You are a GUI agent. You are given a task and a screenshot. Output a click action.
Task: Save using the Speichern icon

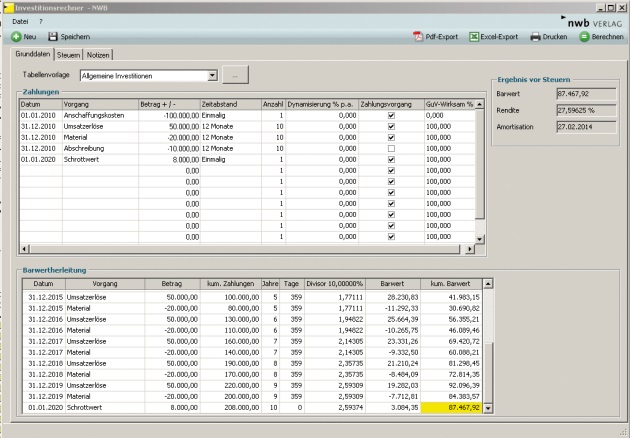tap(54, 36)
